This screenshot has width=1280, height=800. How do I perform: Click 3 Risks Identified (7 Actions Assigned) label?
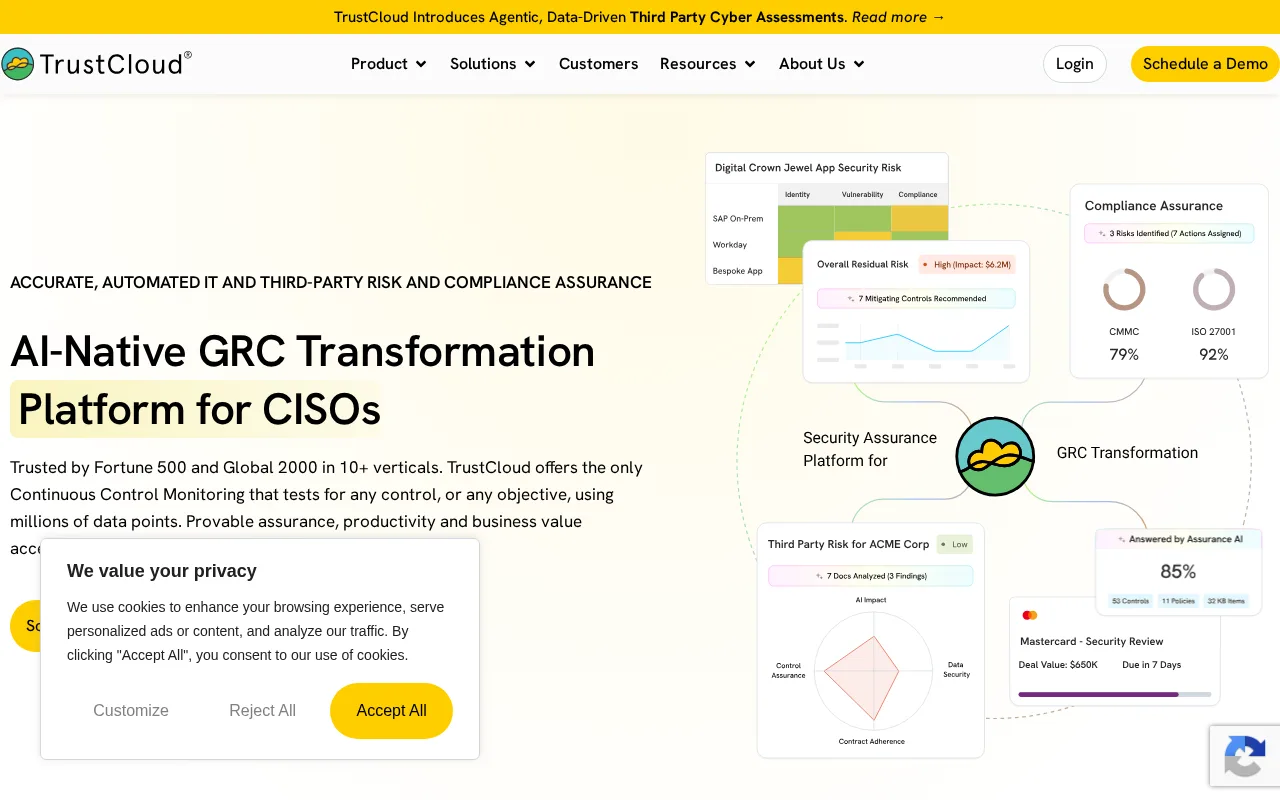click(x=1169, y=233)
